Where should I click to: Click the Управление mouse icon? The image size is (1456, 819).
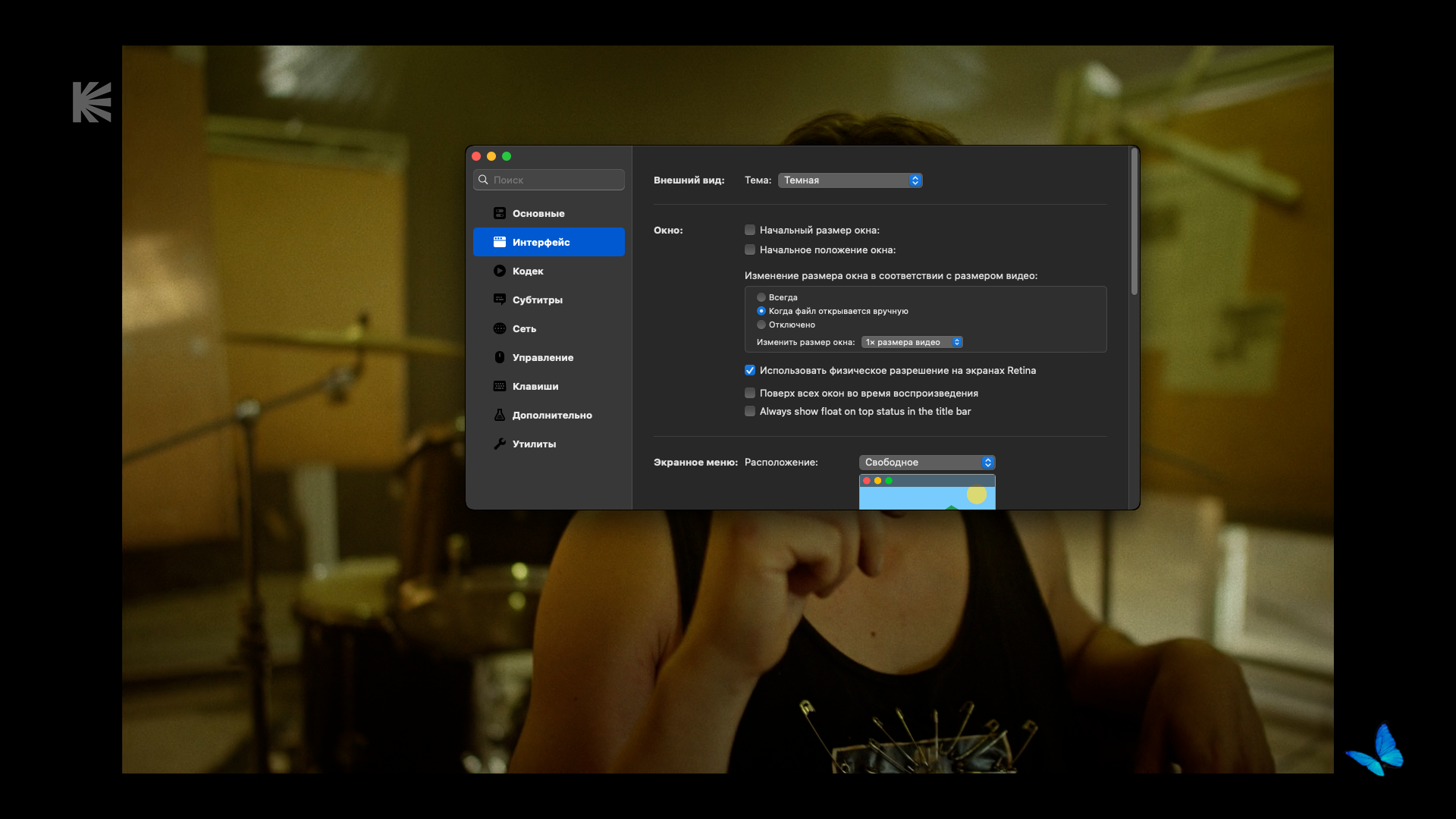[499, 357]
